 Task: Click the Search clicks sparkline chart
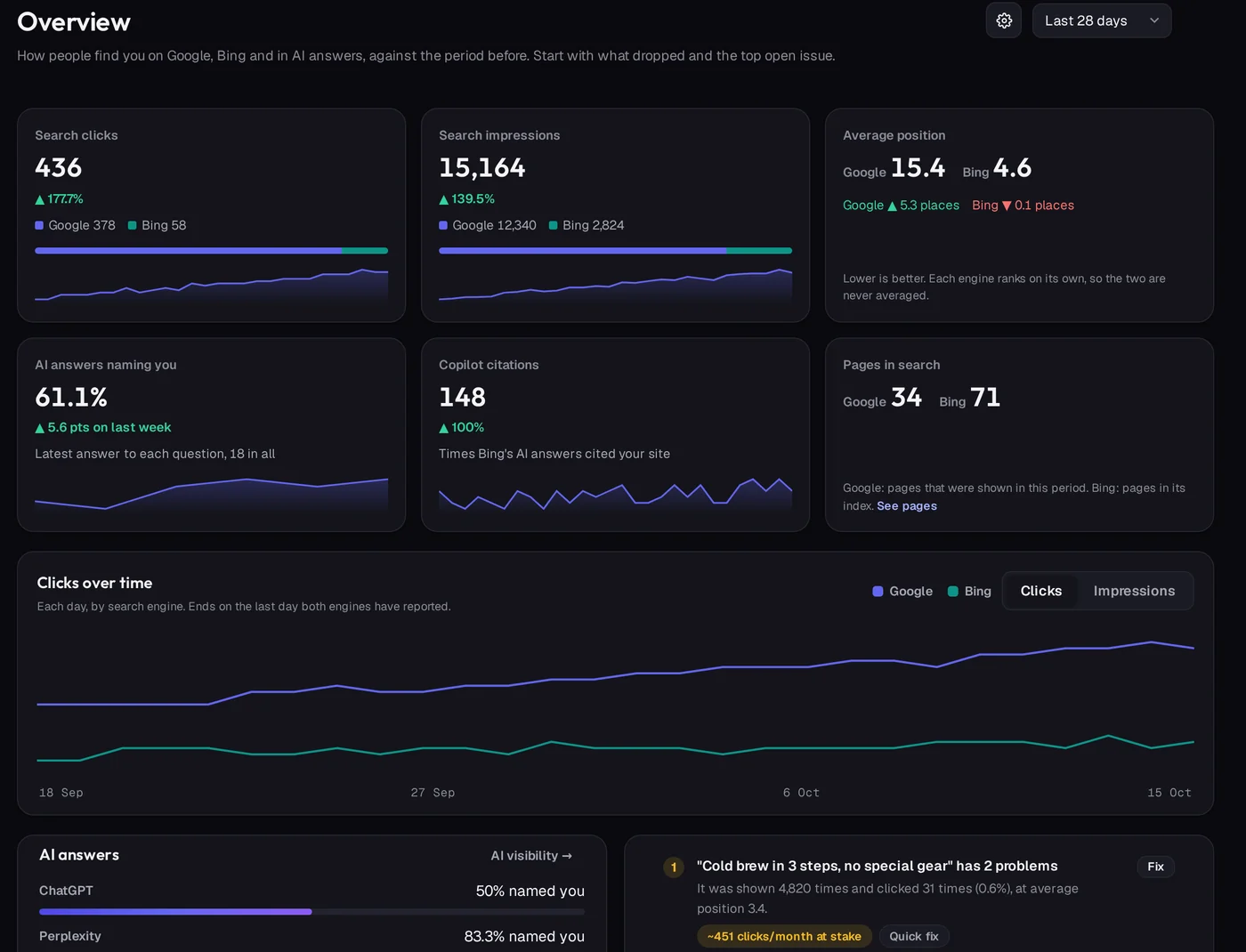(x=211, y=285)
